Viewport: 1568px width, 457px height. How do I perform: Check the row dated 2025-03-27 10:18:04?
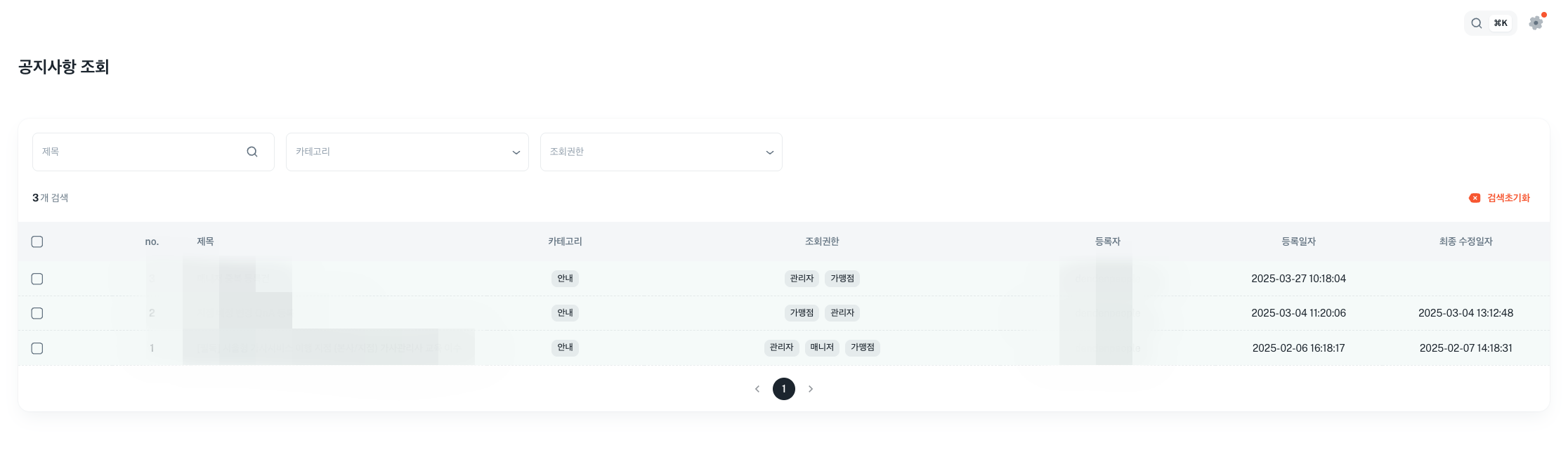click(37, 279)
